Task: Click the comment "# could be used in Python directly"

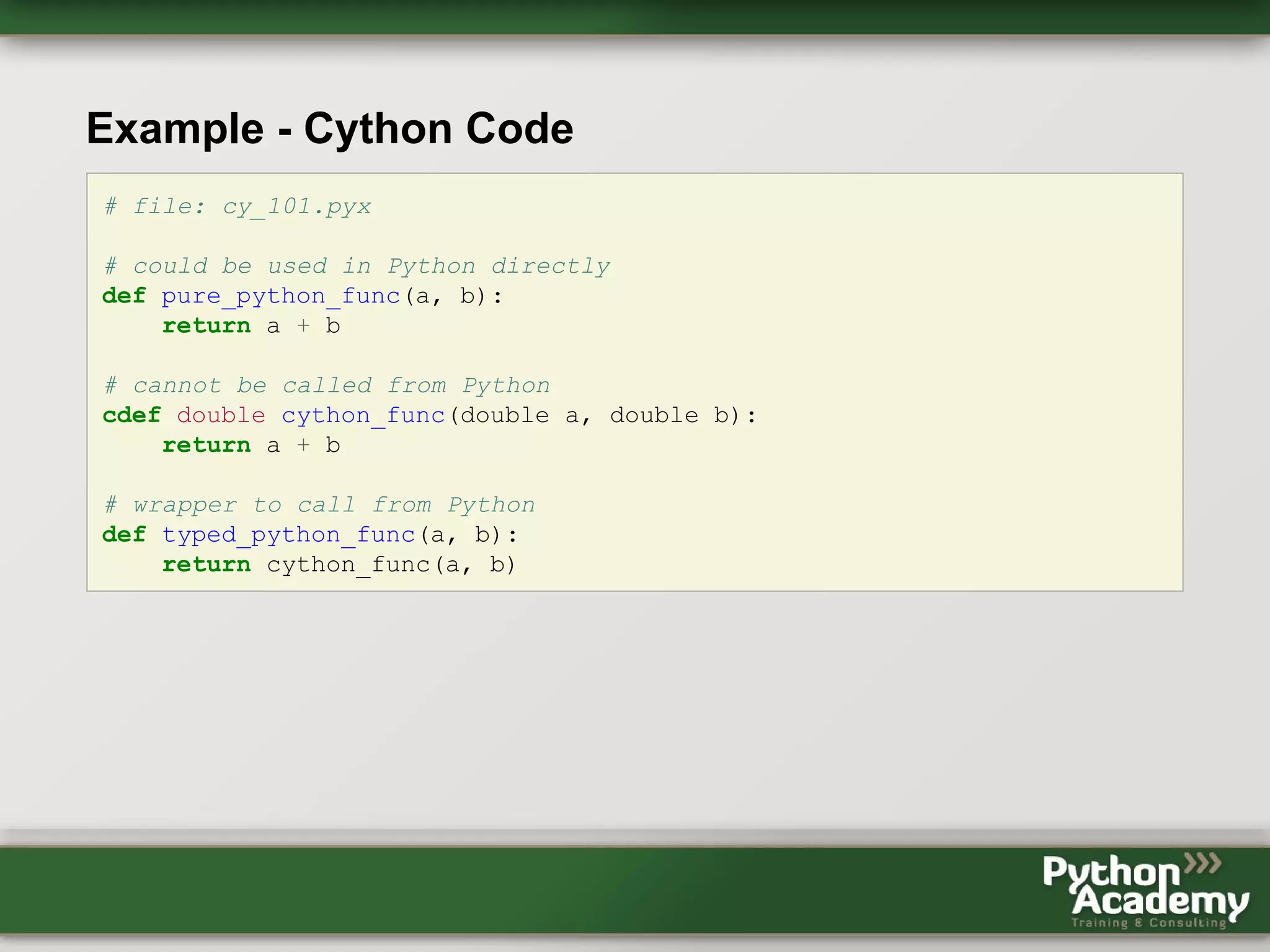Action: pos(357,267)
